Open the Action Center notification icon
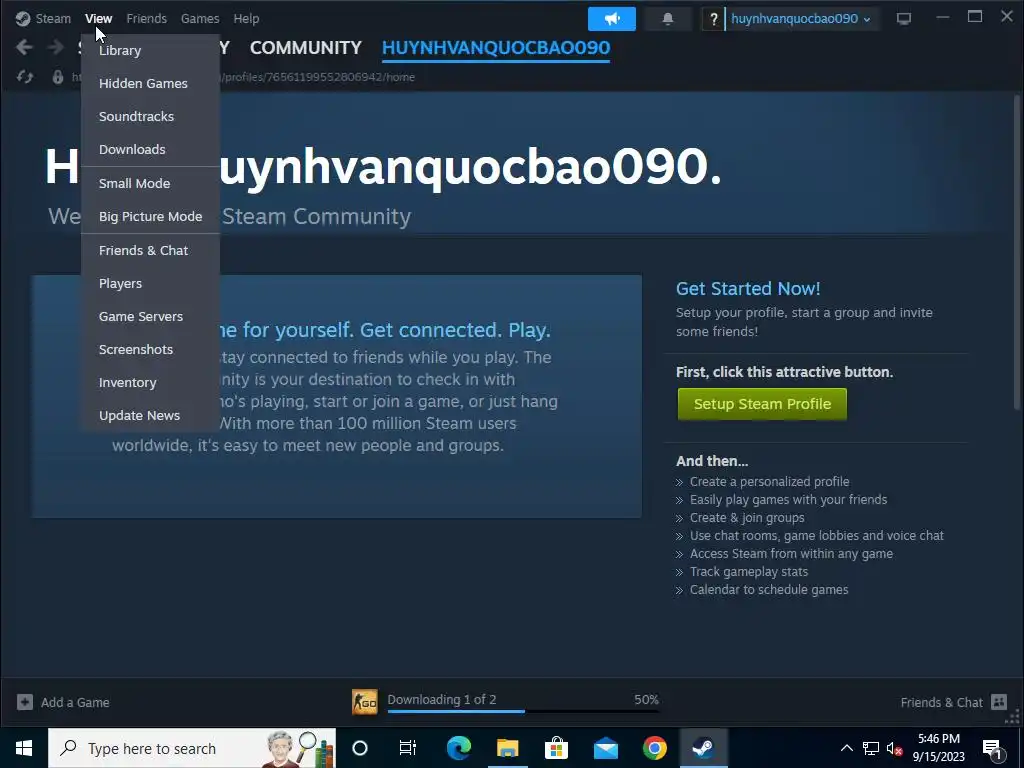The image size is (1024, 768). coord(992,748)
